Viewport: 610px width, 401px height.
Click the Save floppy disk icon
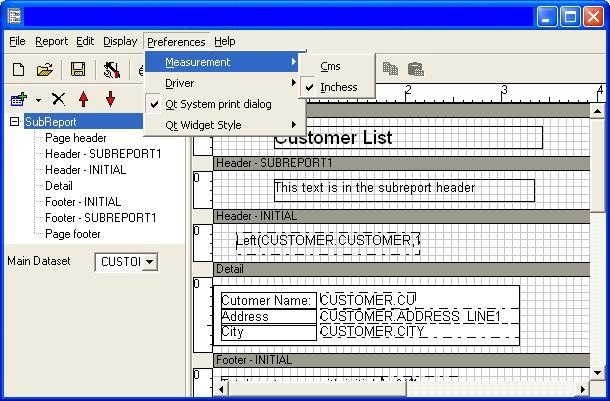(x=77, y=69)
